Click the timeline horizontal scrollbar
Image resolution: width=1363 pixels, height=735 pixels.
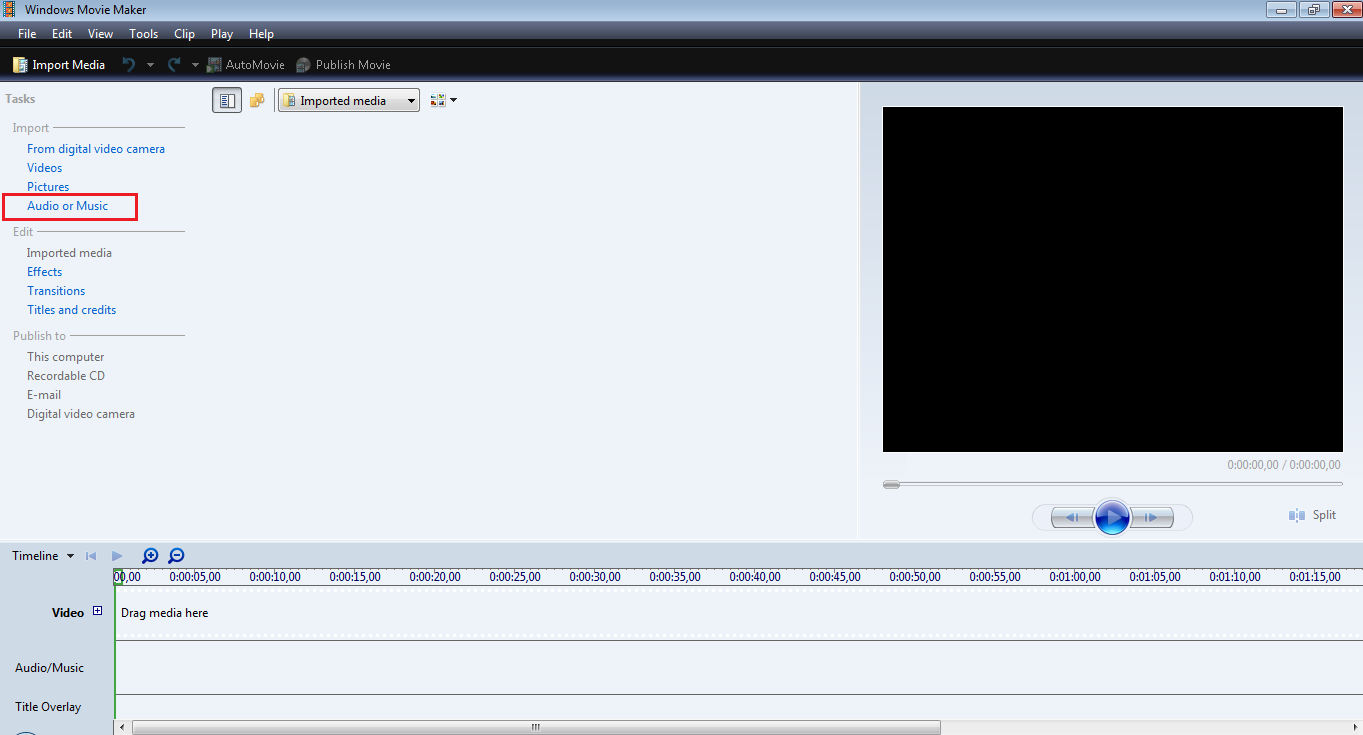[534, 726]
